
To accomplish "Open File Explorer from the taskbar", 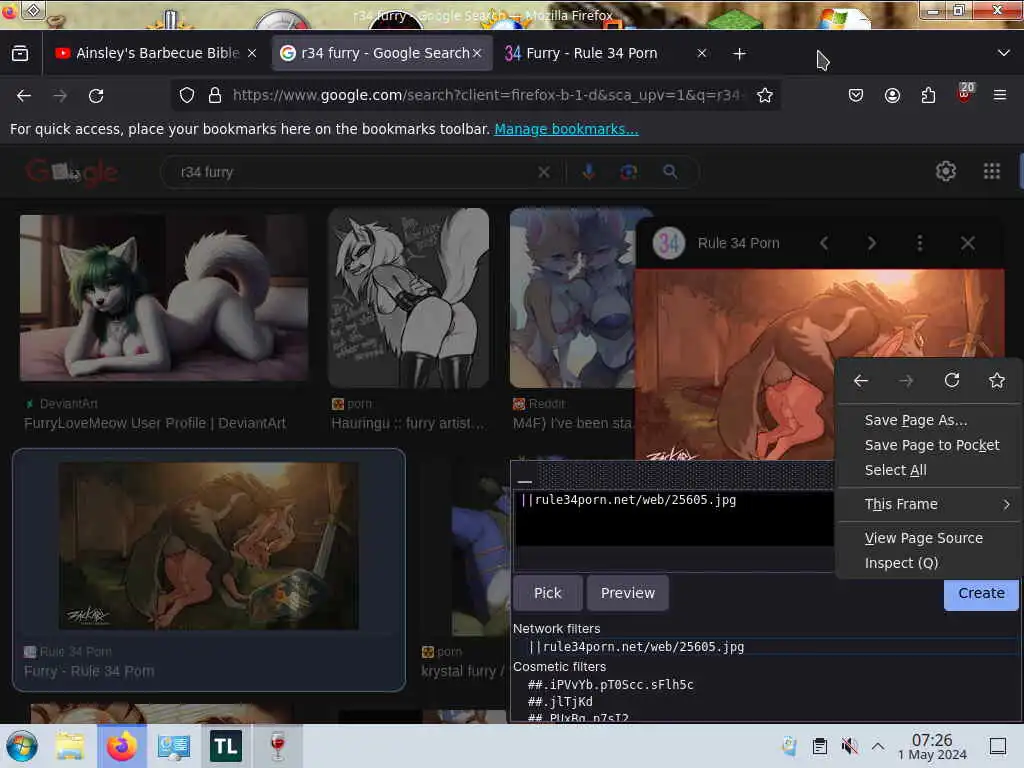I will coord(69,746).
